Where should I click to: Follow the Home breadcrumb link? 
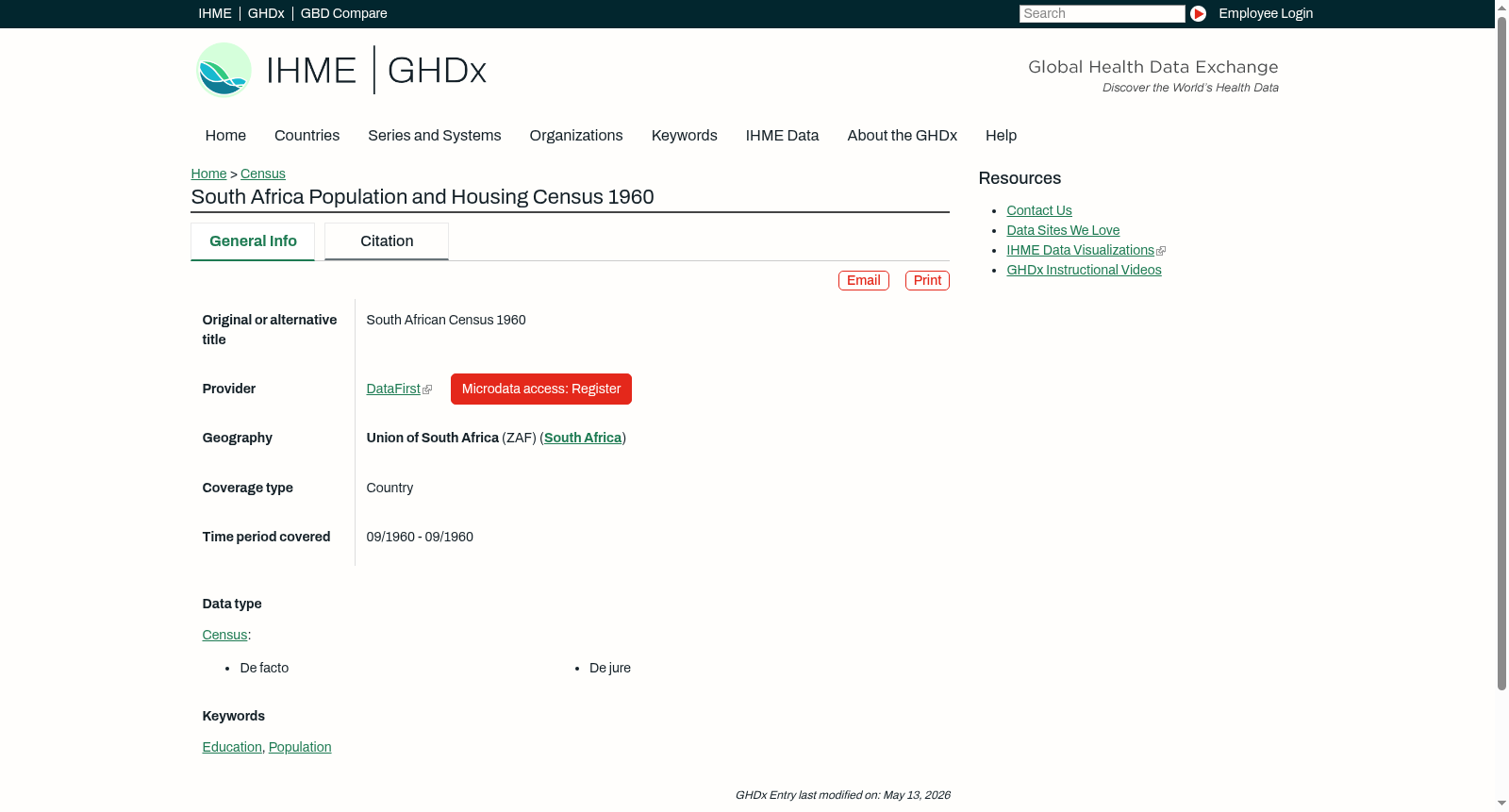208,174
